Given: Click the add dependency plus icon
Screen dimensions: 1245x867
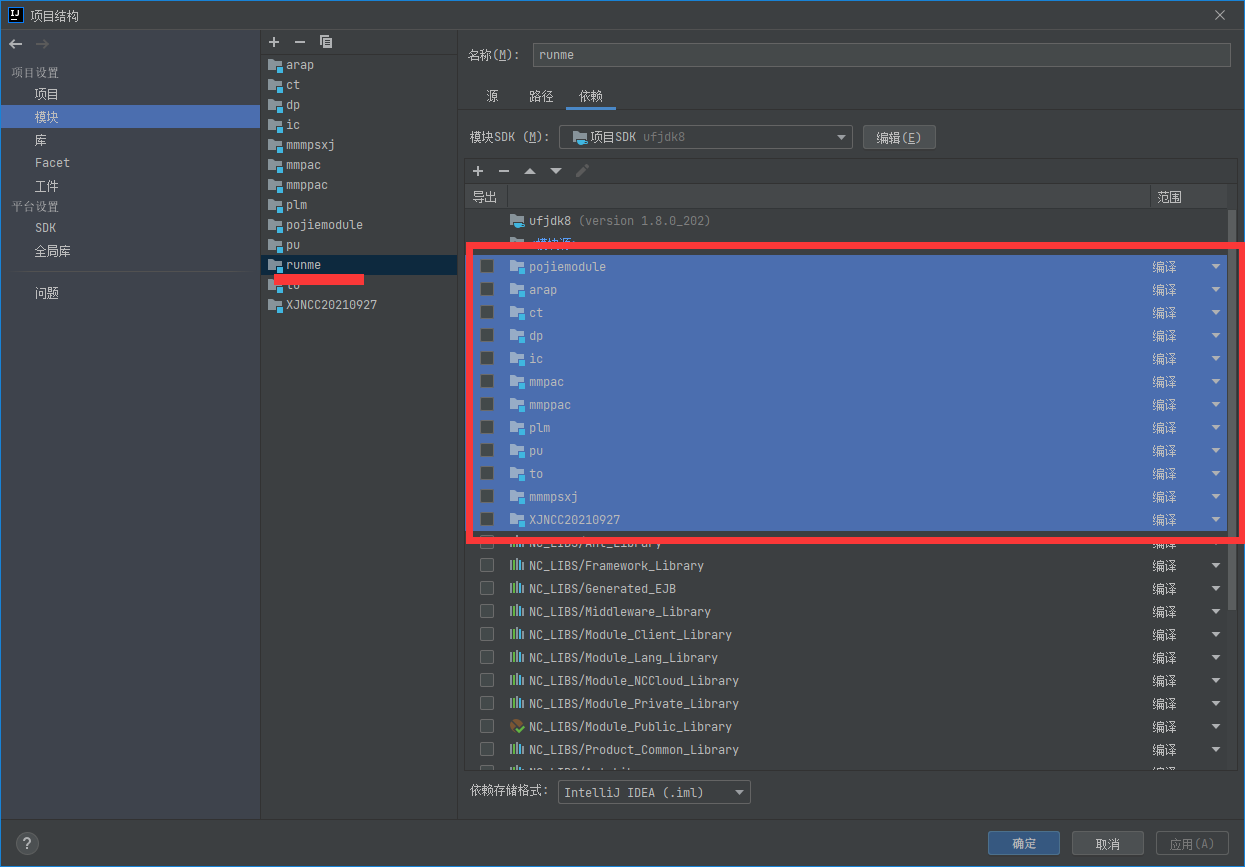Looking at the screenshot, I should pos(478,171).
